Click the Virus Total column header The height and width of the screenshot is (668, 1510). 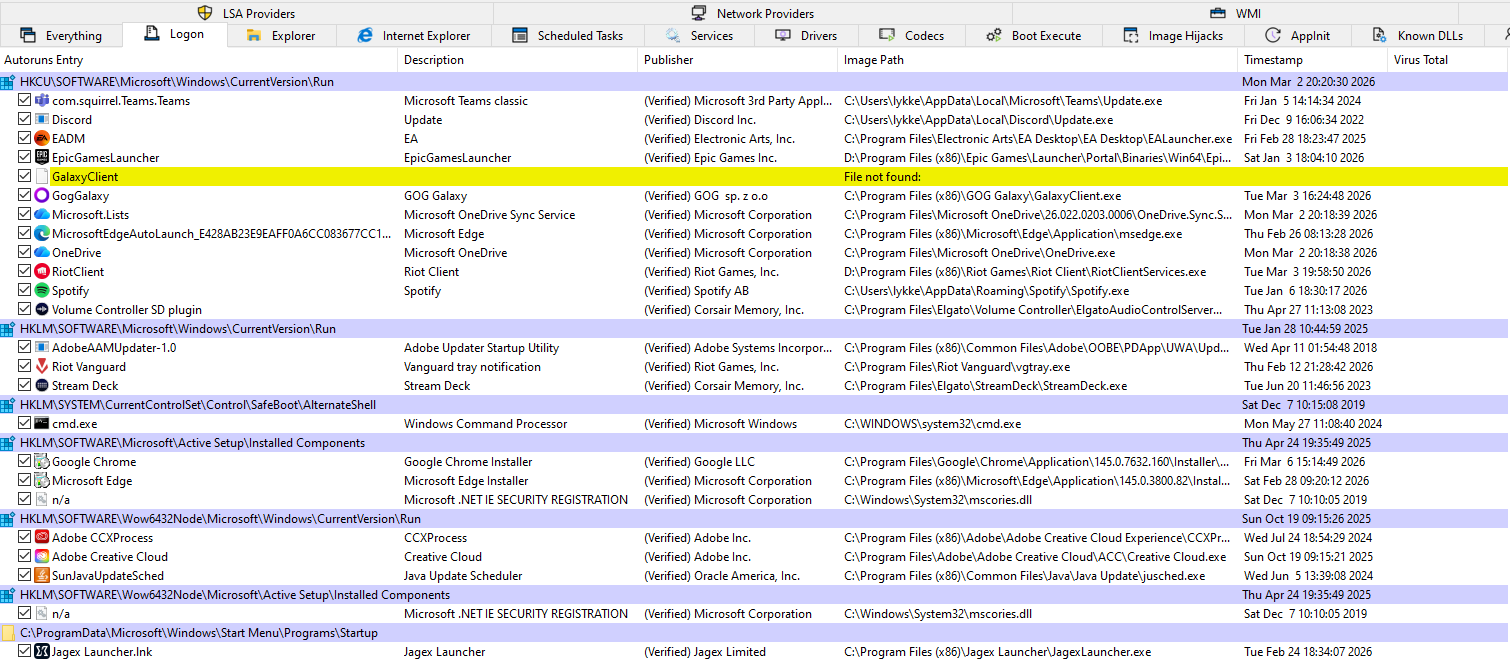point(1449,60)
